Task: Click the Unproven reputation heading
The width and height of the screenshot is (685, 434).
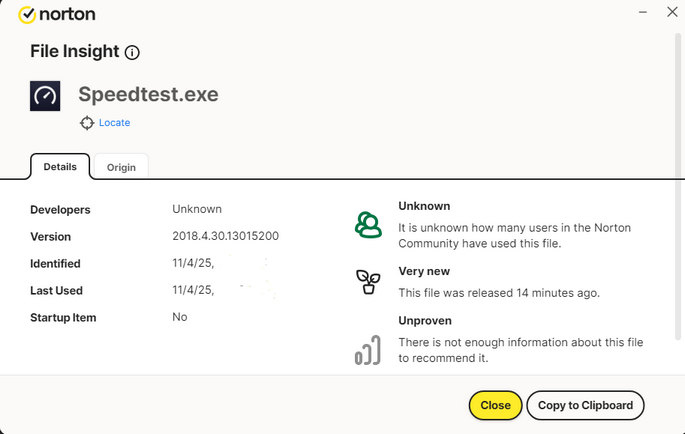Action: [x=425, y=321]
